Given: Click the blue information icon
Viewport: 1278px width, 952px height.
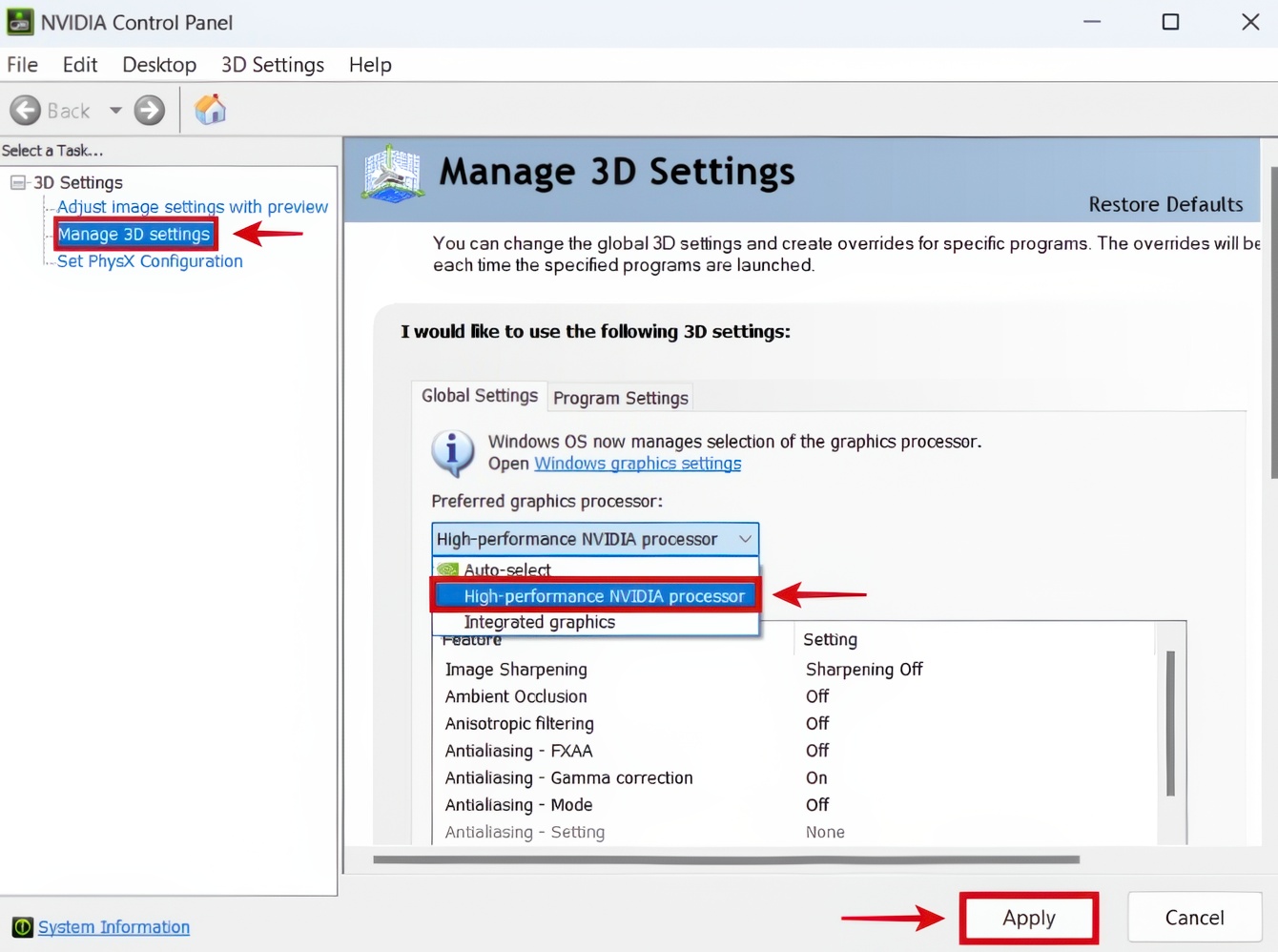Looking at the screenshot, I should pos(453,452).
